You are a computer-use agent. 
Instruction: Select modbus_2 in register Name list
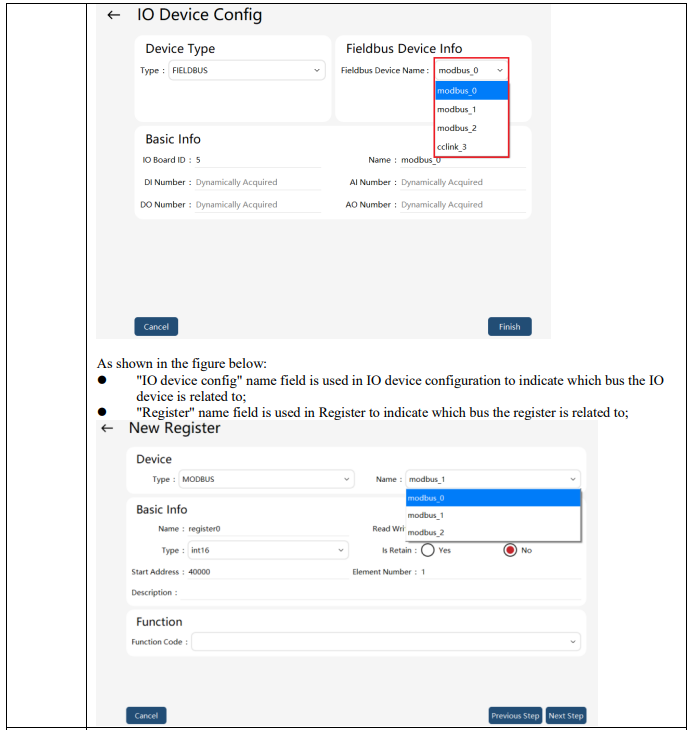(x=493, y=533)
